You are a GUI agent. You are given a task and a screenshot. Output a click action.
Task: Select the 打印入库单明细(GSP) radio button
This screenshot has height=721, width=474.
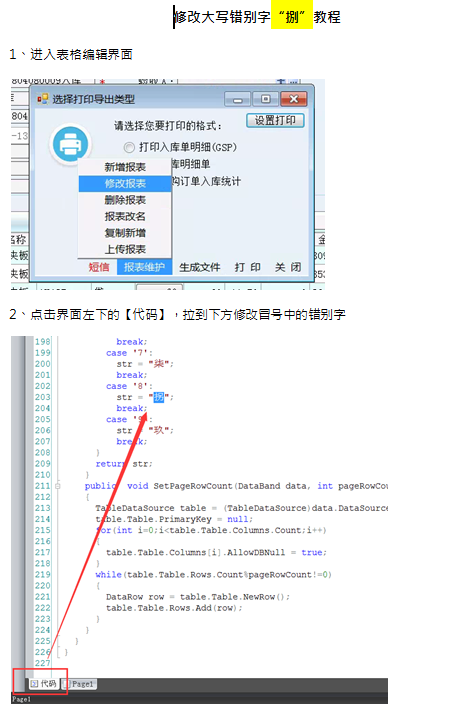pos(129,147)
